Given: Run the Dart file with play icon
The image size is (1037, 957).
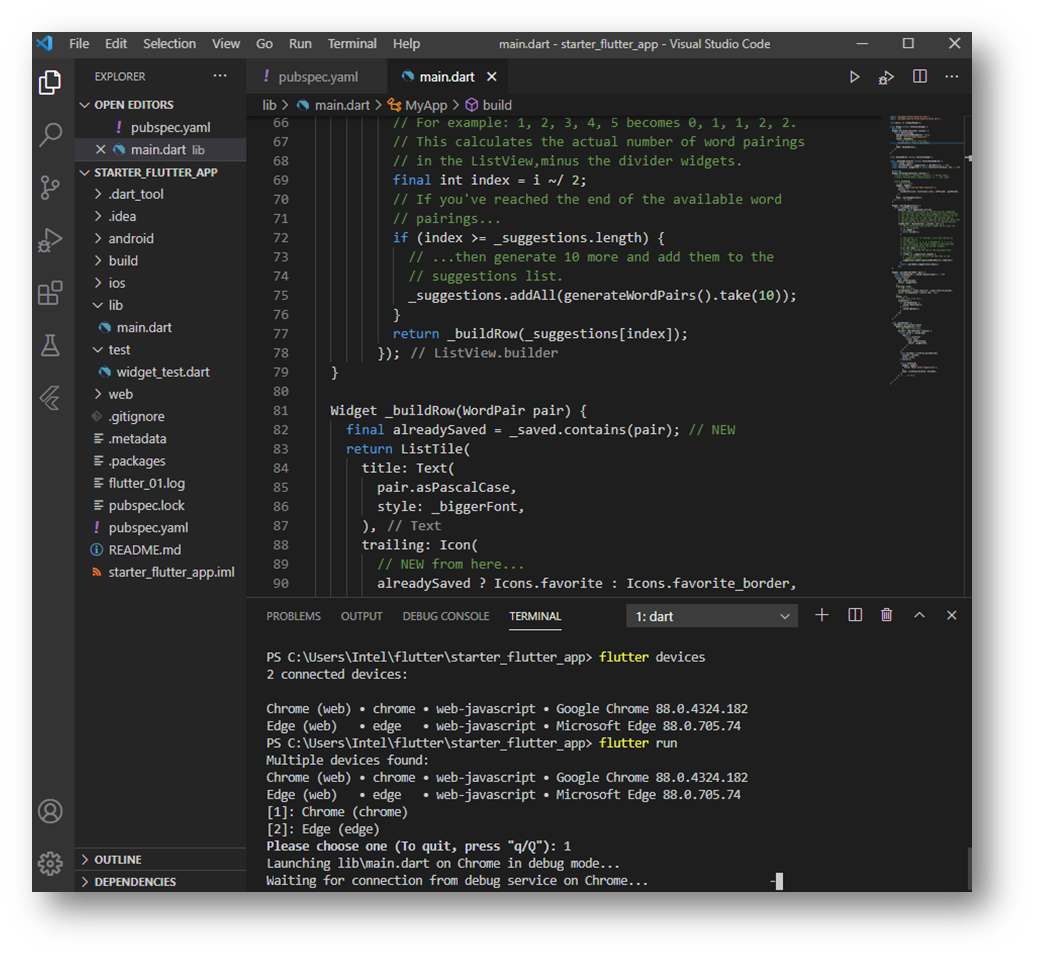Looking at the screenshot, I should [x=854, y=77].
